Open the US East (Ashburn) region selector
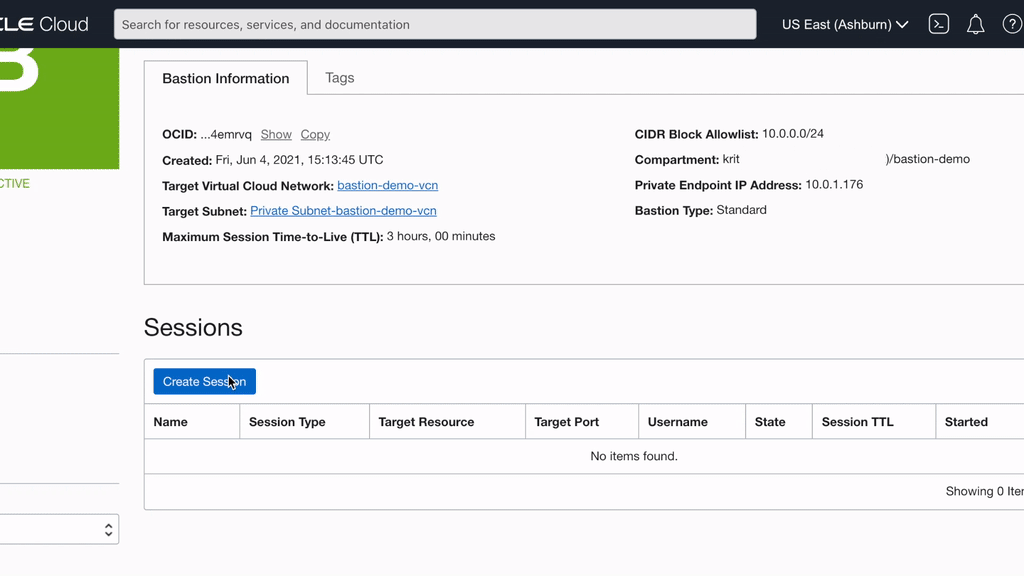1024x576 pixels. pyautogui.click(x=838, y=22)
